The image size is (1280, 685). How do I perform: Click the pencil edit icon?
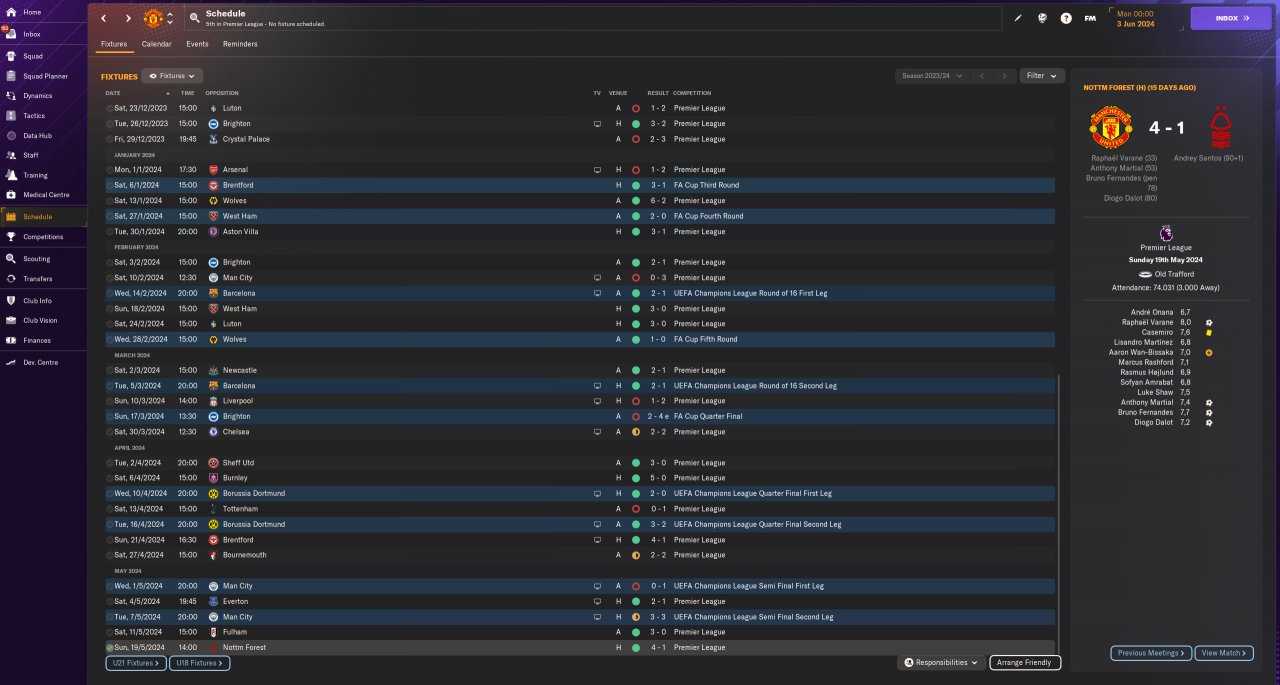pyautogui.click(x=1018, y=18)
